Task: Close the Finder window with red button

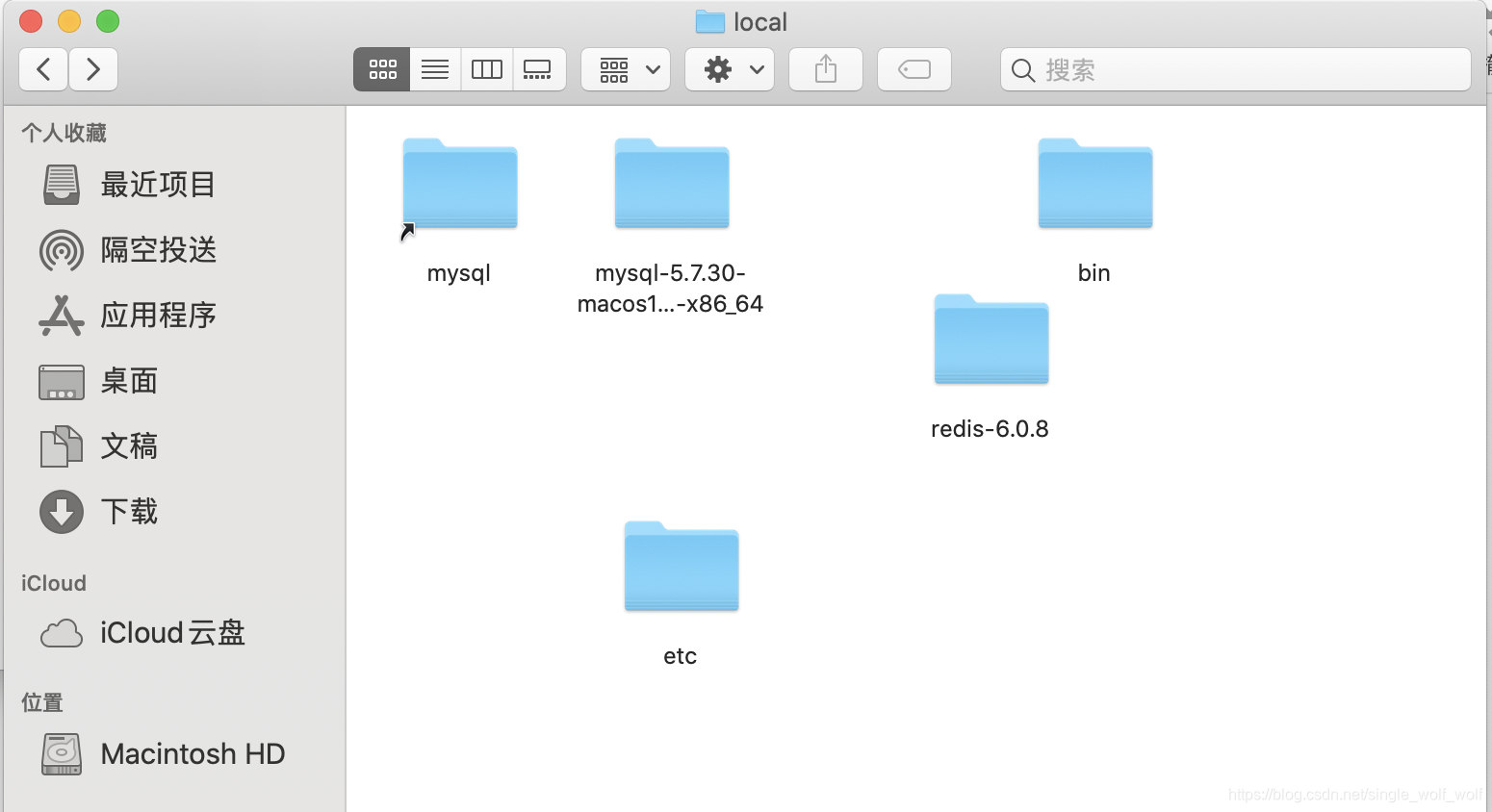Action: pos(31,21)
